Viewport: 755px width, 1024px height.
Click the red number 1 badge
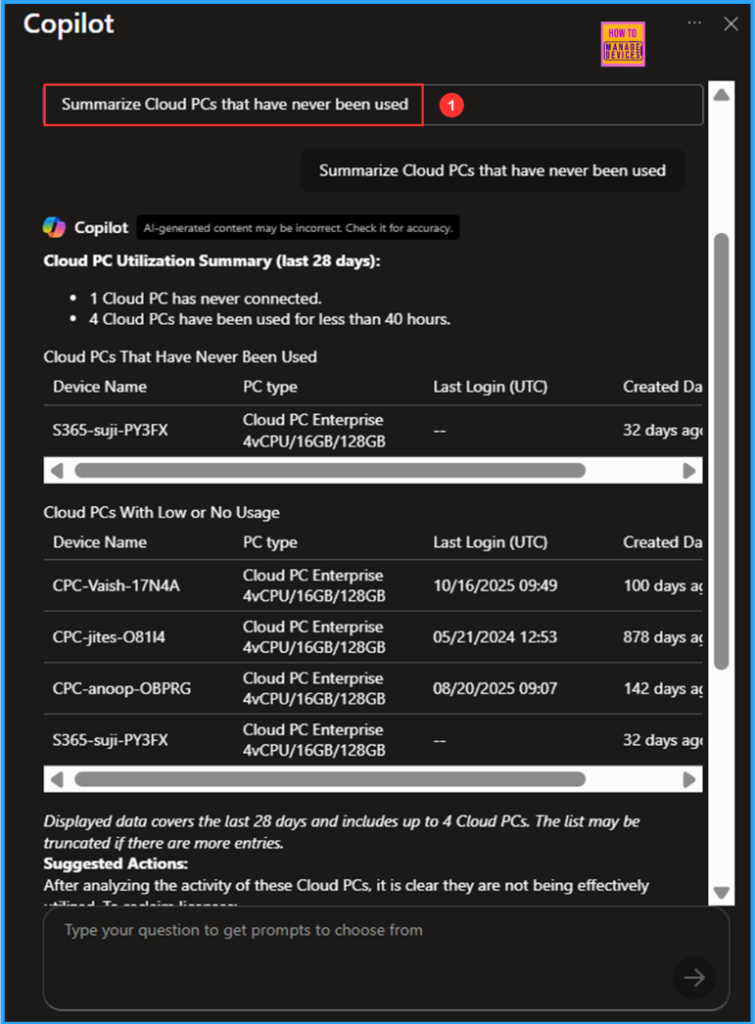click(x=451, y=105)
